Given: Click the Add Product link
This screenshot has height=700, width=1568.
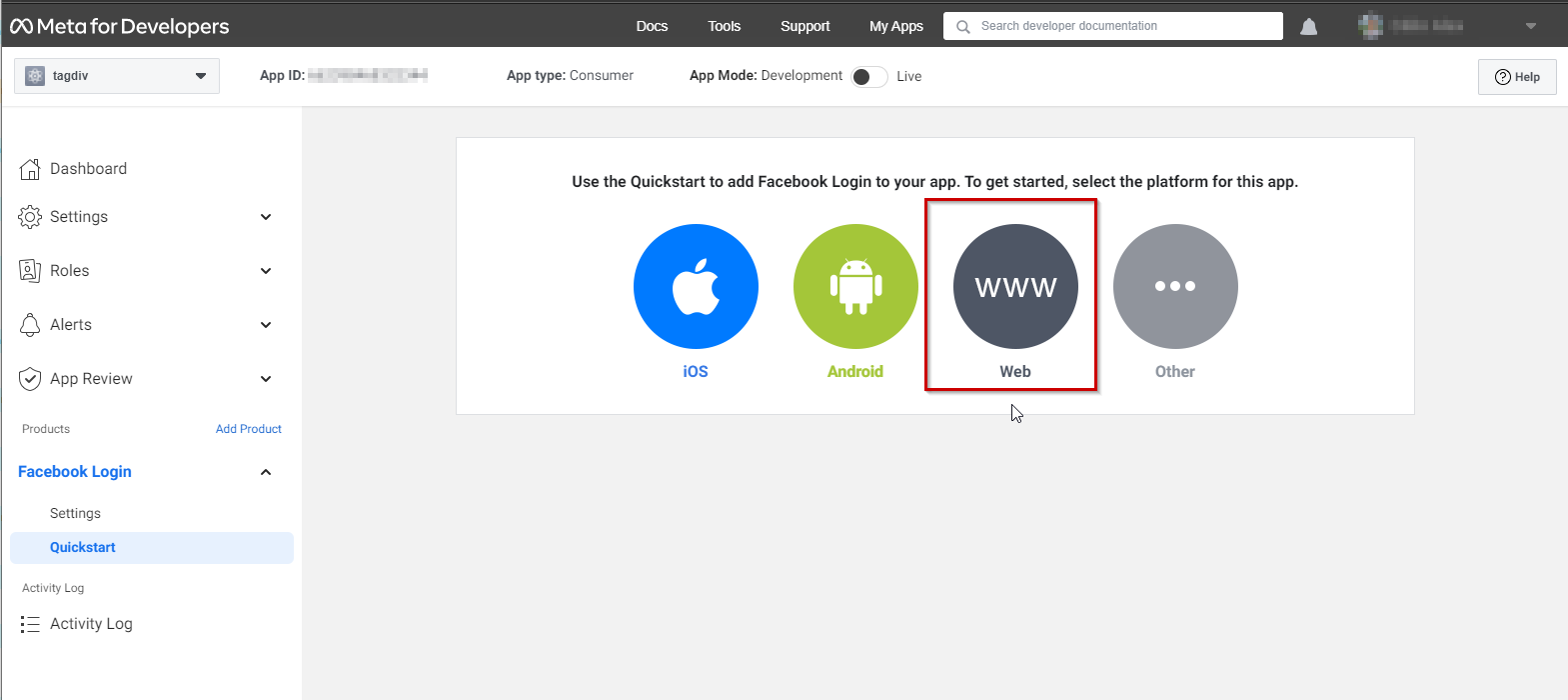Looking at the screenshot, I should point(249,429).
